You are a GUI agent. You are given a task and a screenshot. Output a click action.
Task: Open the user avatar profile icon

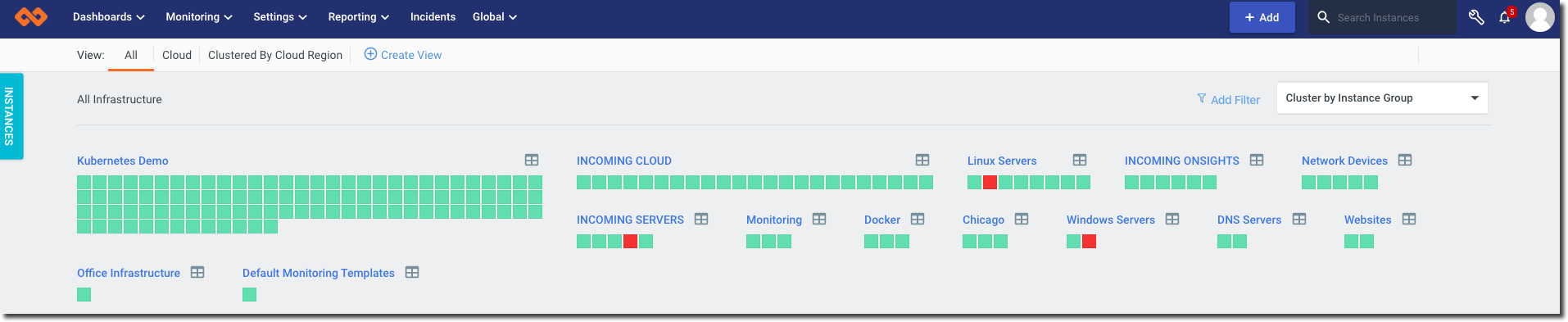pos(1539,16)
